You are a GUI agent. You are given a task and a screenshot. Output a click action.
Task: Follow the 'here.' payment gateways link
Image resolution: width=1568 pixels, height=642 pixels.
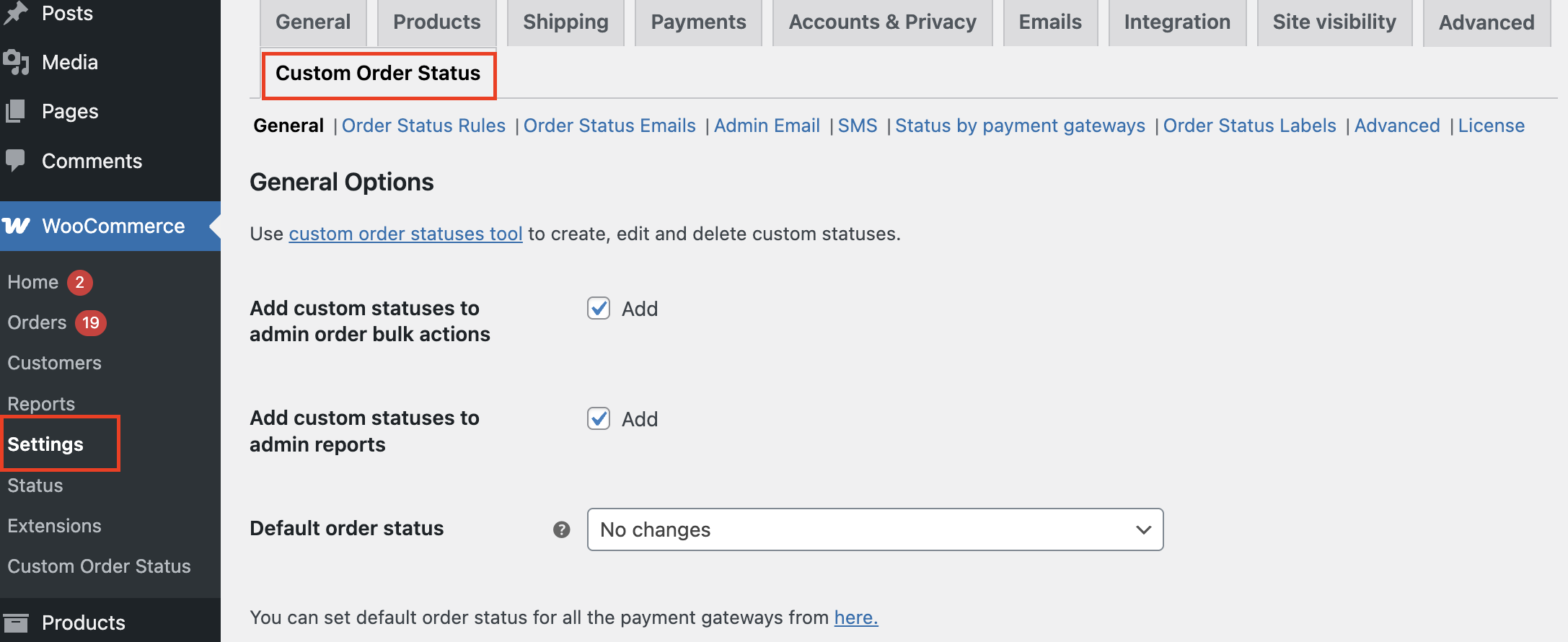856,617
